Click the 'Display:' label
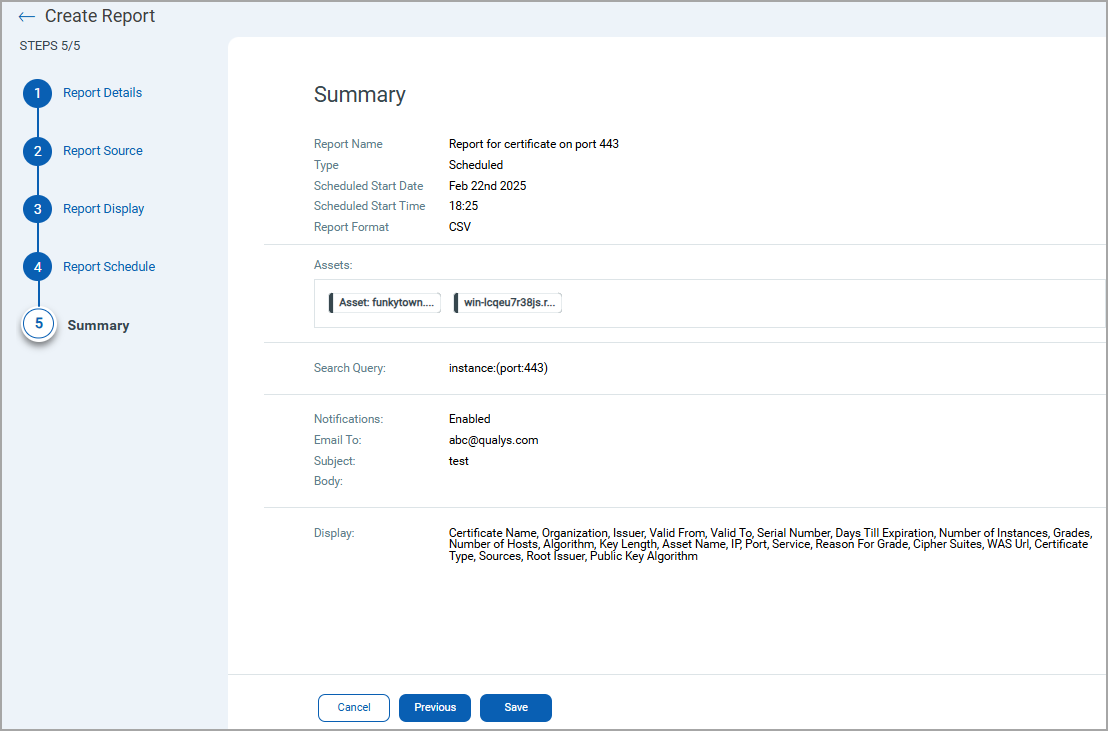This screenshot has width=1108, height=731. (334, 533)
